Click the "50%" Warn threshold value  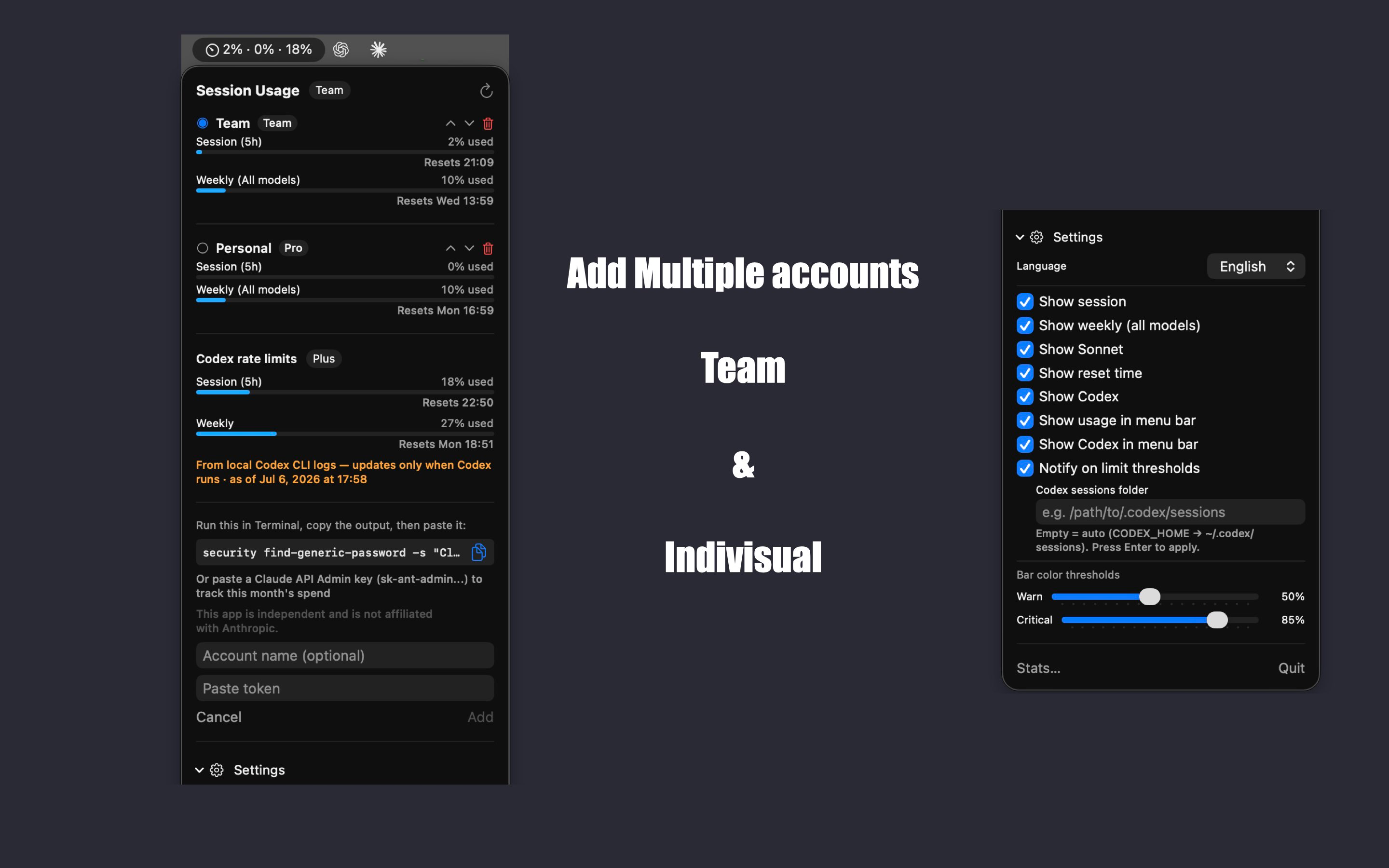click(1293, 597)
